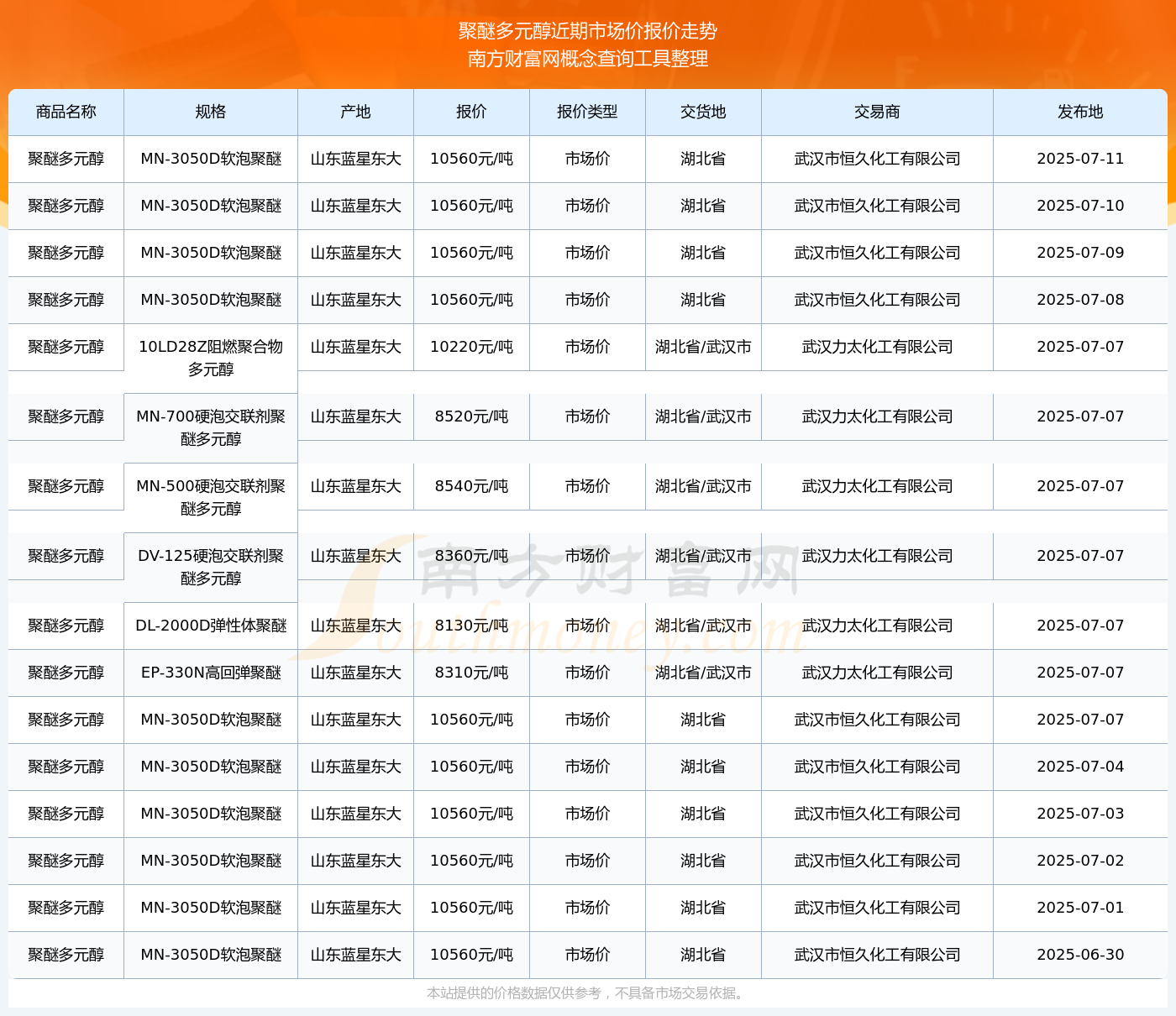
Task: Click the date cell 2025-07-03
Action: pos(1081,814)
